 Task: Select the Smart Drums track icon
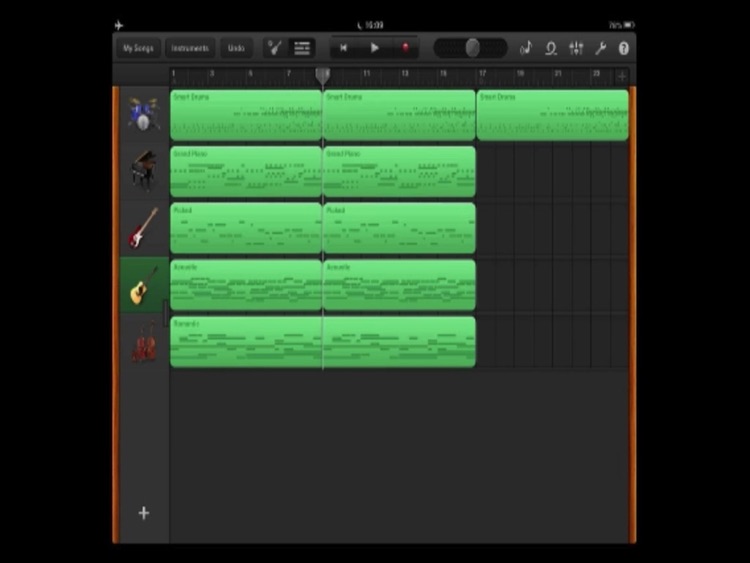tap(143, 114)
